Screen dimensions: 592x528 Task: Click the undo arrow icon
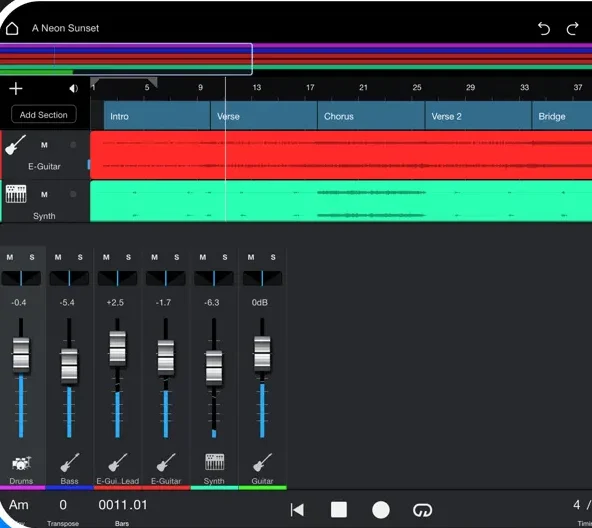click(x=544, y=29)
